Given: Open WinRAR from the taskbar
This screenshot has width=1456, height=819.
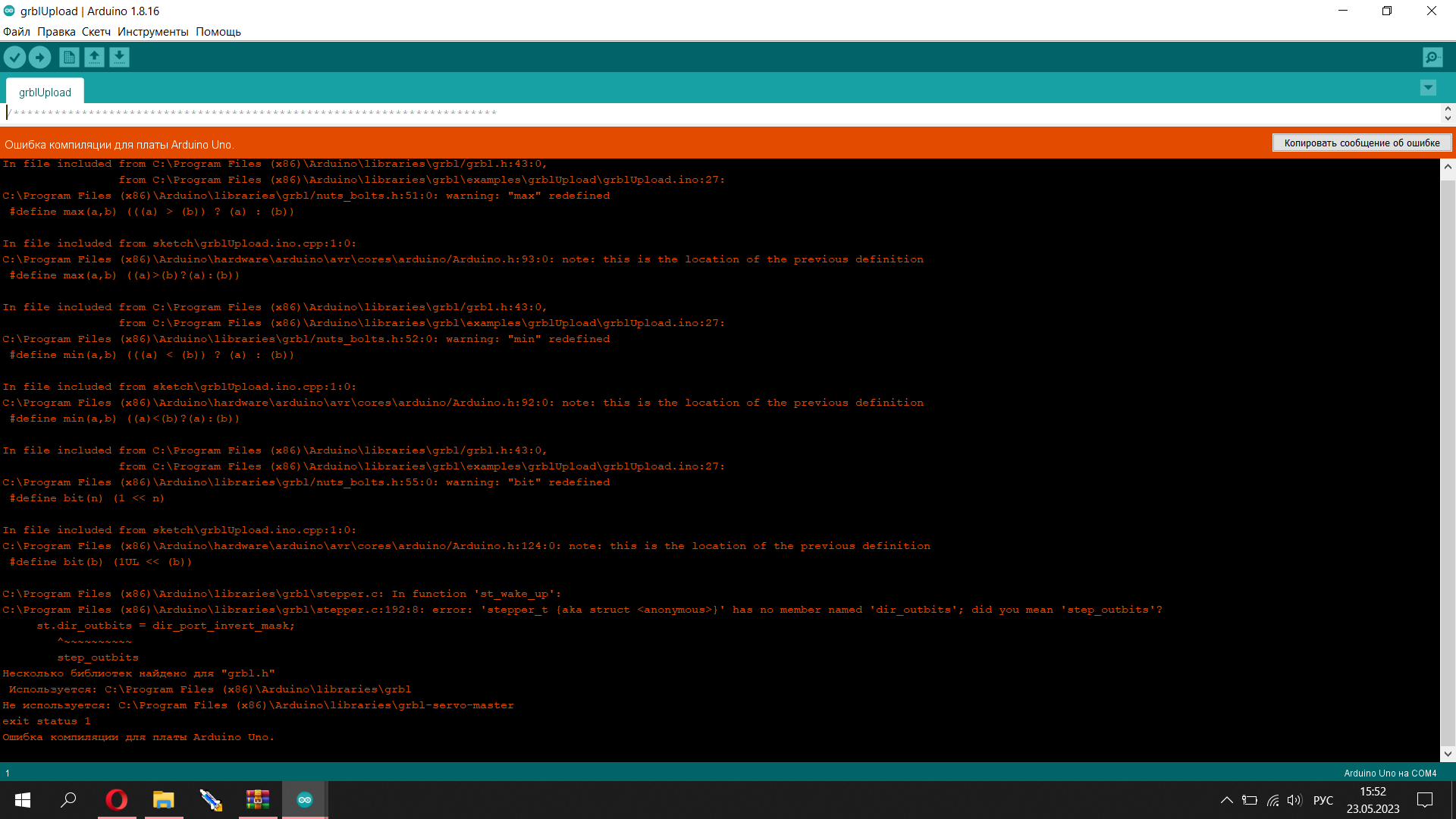Looking at the screenshot, I should coord(258,800).
